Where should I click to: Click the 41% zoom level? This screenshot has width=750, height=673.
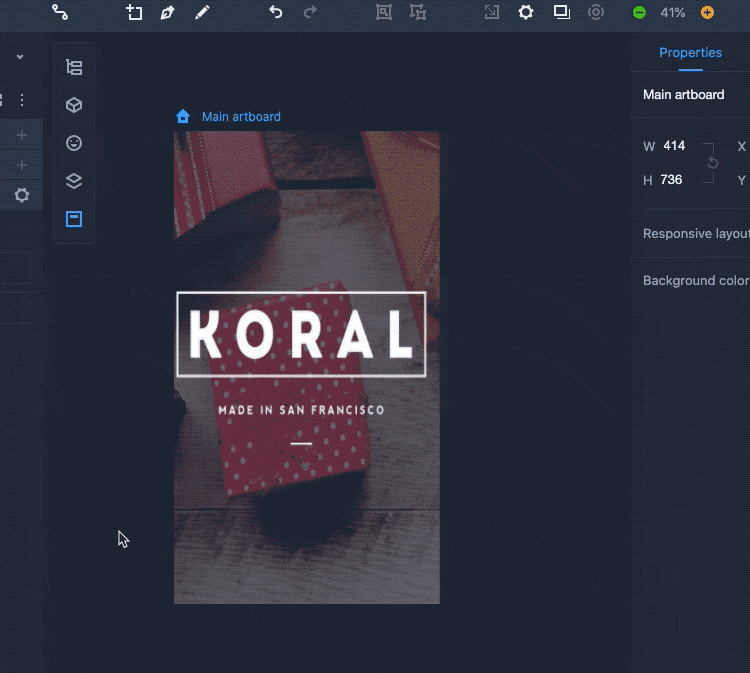pos(673,13)
